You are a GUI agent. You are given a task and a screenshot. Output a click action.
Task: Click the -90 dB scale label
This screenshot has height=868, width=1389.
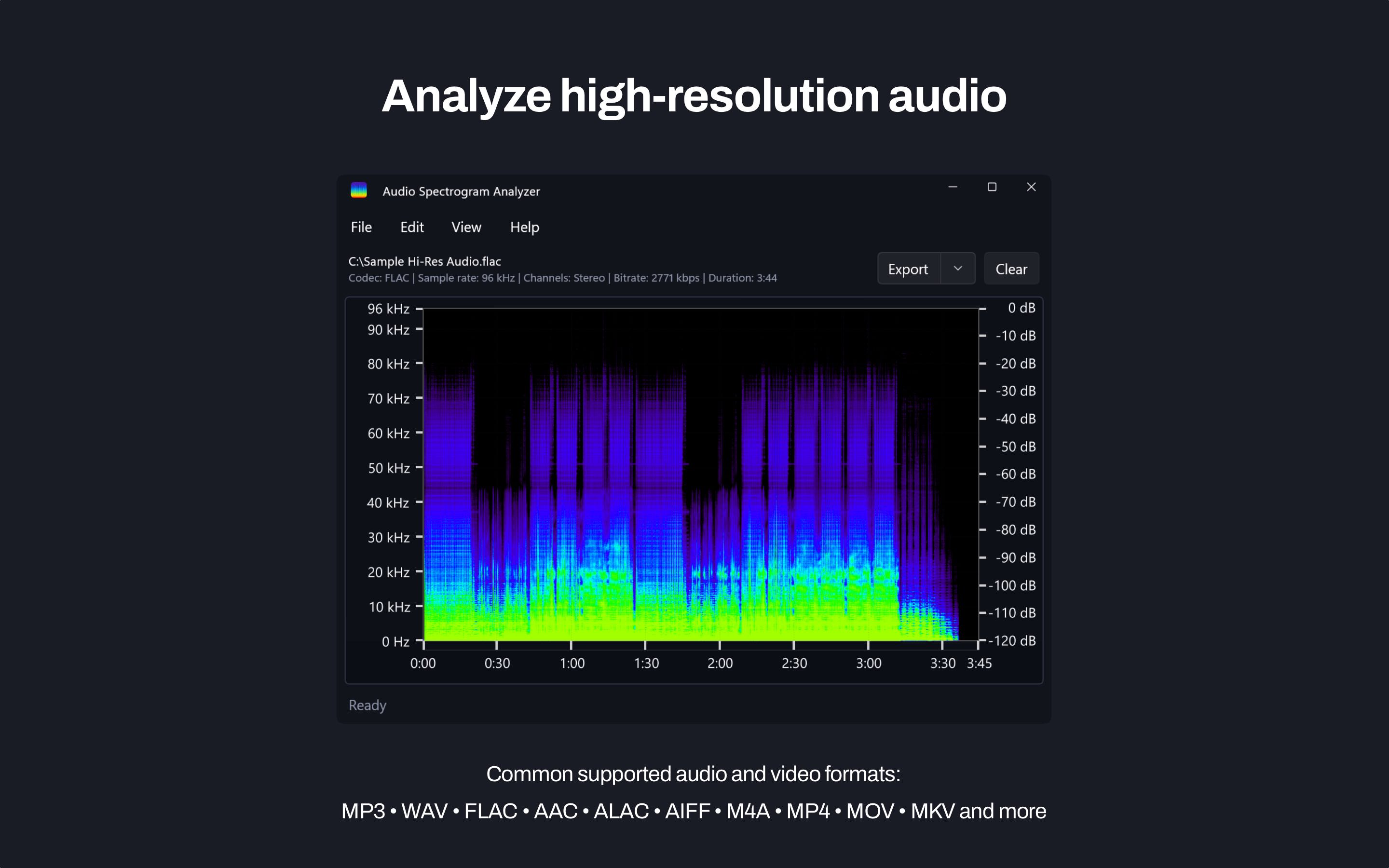pyautogui.click(x=1016, y=558)
